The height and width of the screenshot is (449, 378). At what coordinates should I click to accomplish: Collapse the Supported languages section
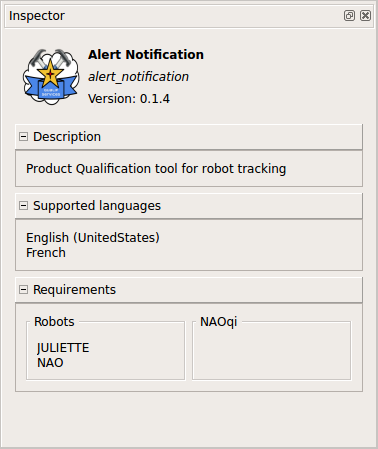point(23,206)
